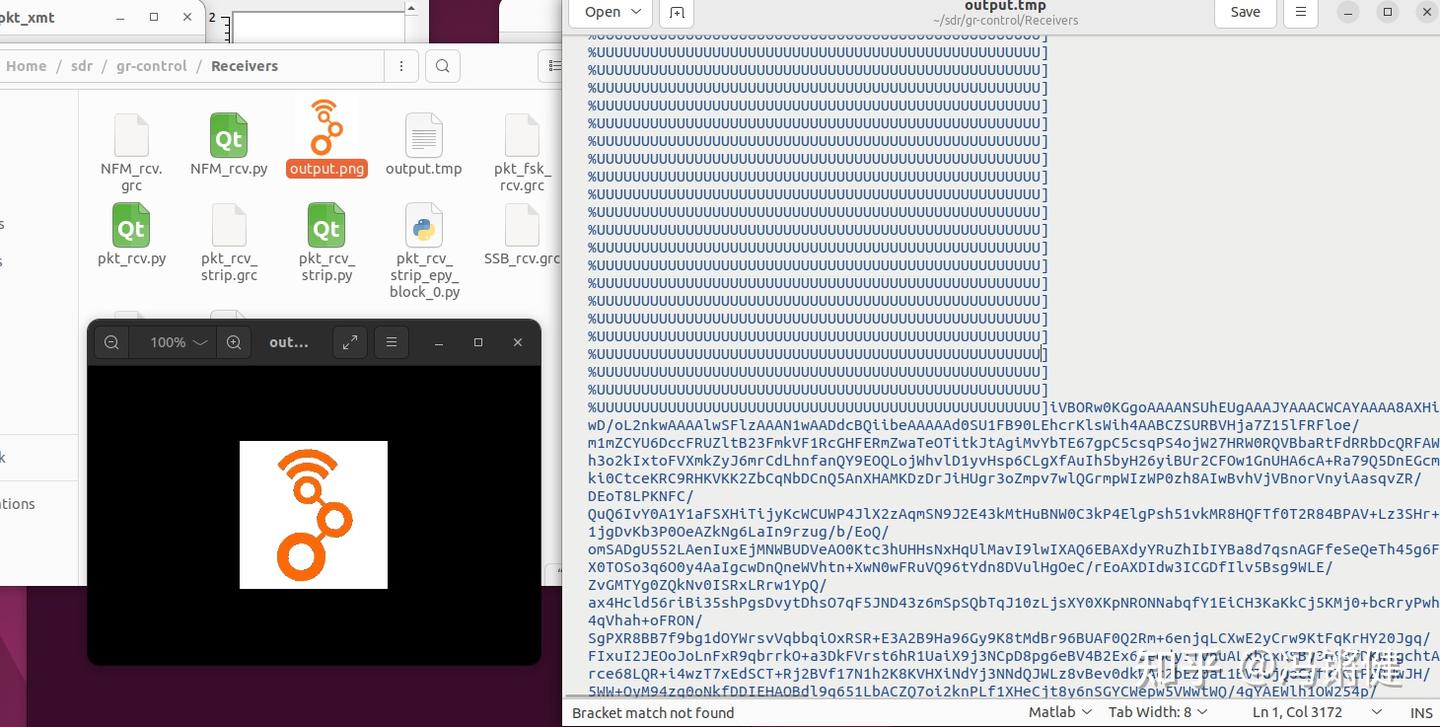Screen dimensions: 1440x727
Task: Click the Ln 1, Col 3172 indicator
Action: 1299,712
